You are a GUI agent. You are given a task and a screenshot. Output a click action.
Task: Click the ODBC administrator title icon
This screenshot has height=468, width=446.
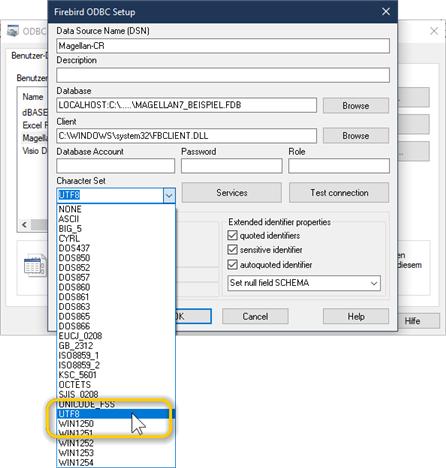[13, 31]
